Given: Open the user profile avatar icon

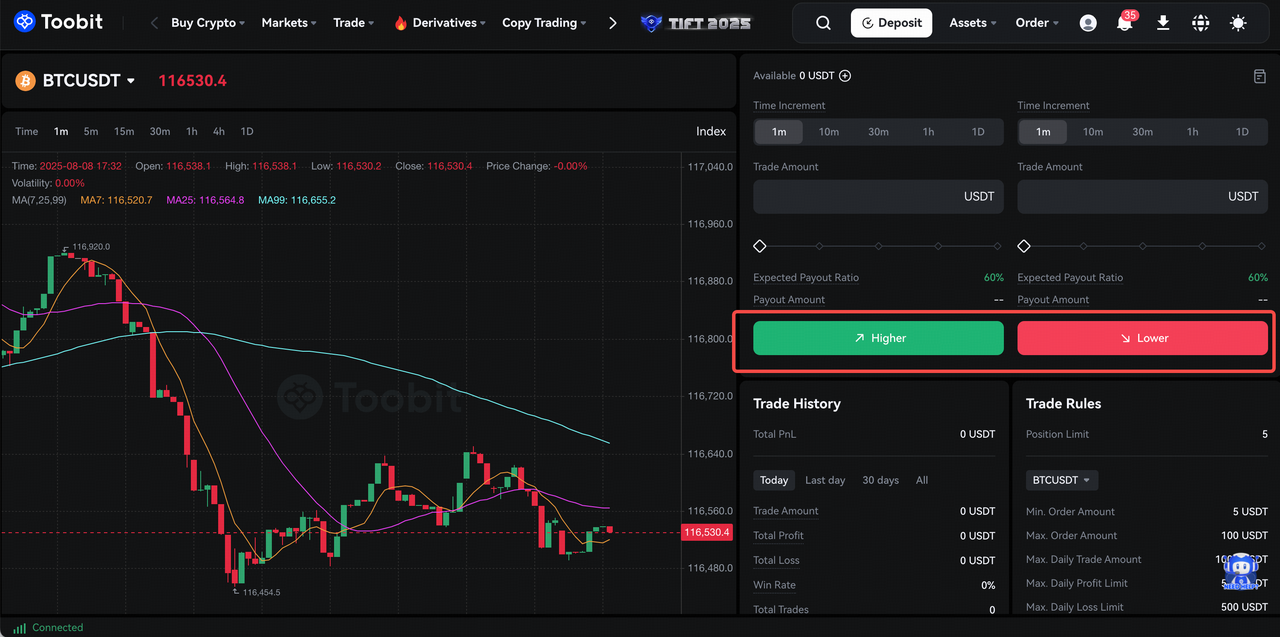Looking at the screenshot, I should [1088, 23].
